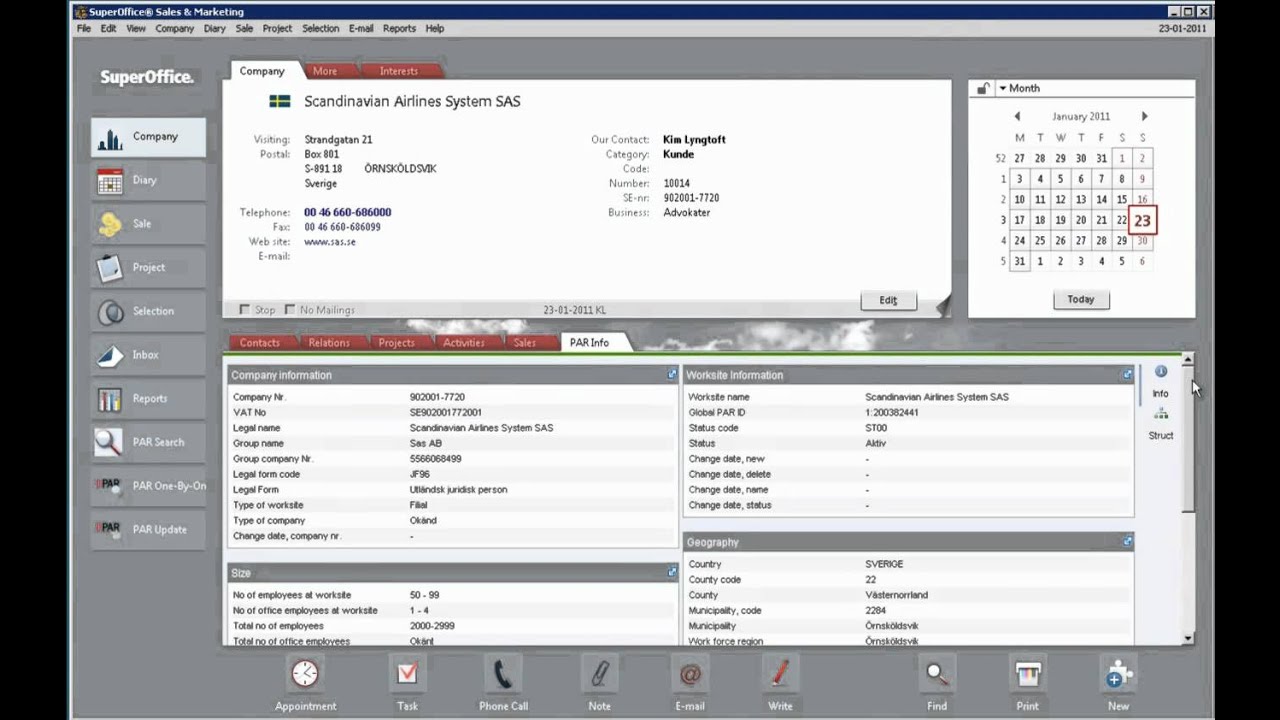
Task: Switch to the Activities tab
Action: tap(464, 342)
